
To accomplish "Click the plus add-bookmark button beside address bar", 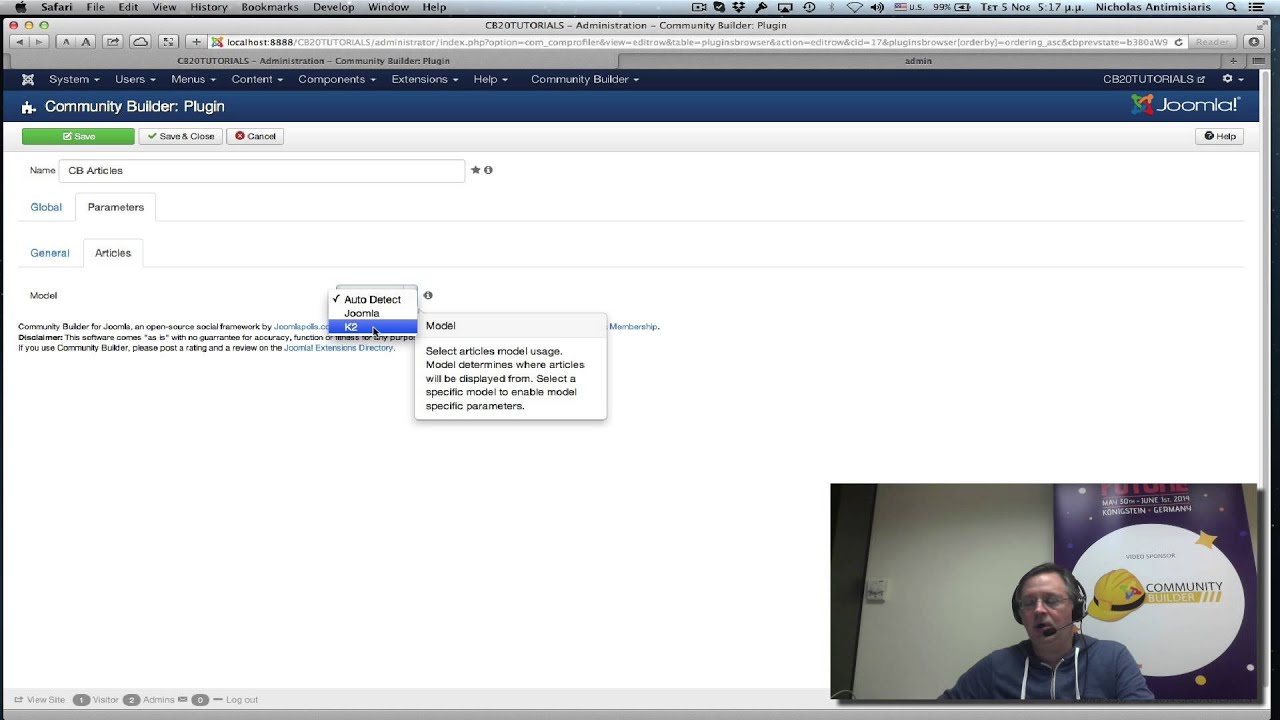I will point(196,42).
